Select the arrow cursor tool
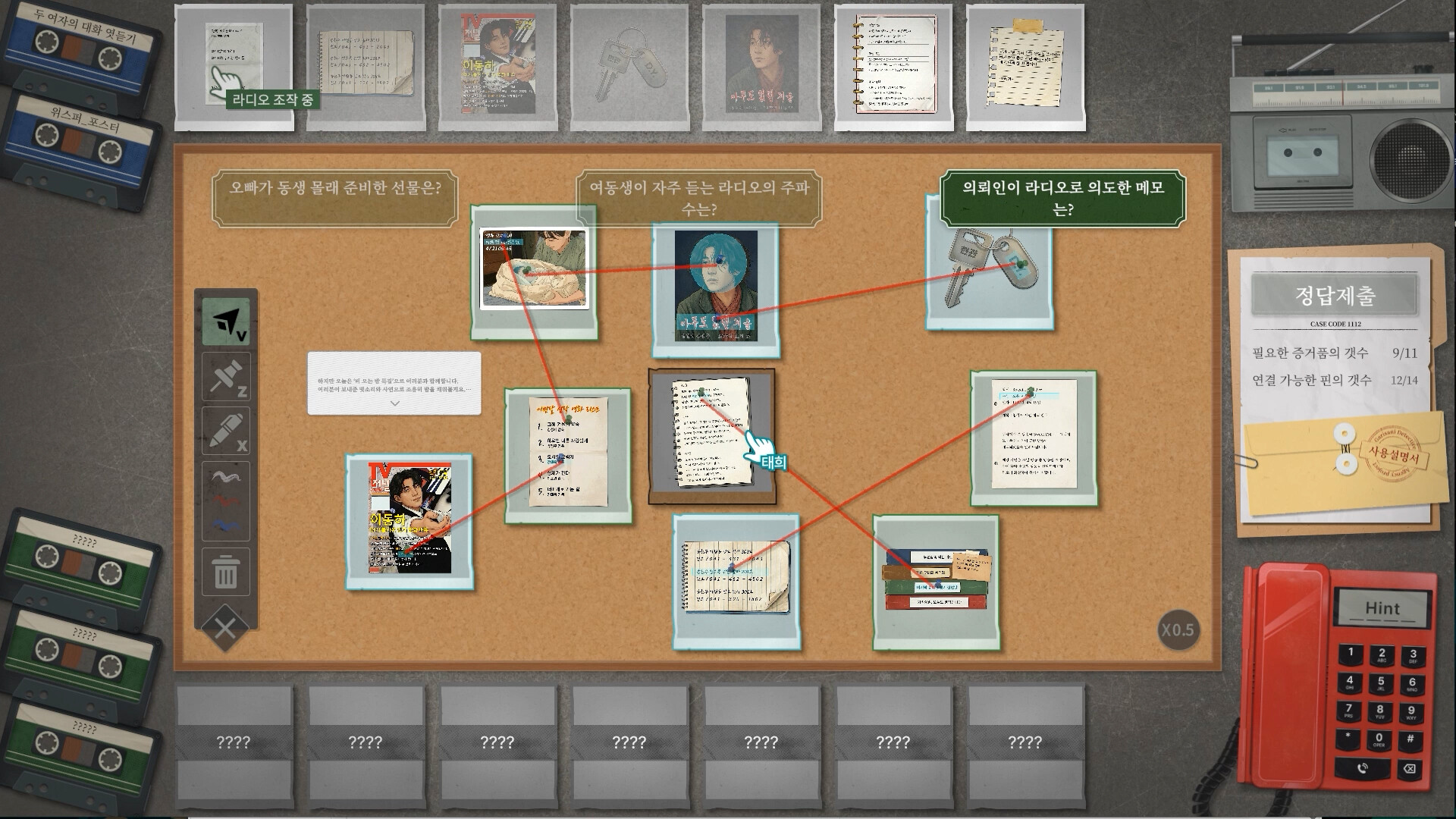The image size is (1456, 819). pos(226,322)
